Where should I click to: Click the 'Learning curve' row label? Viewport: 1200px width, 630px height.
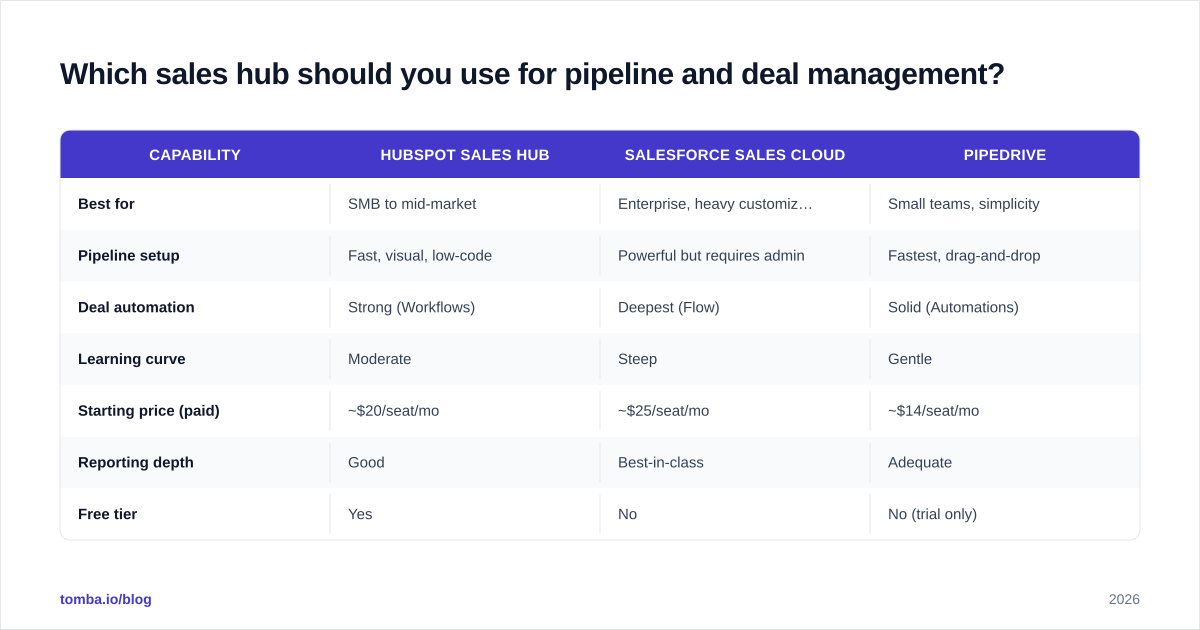click(132, 359)
